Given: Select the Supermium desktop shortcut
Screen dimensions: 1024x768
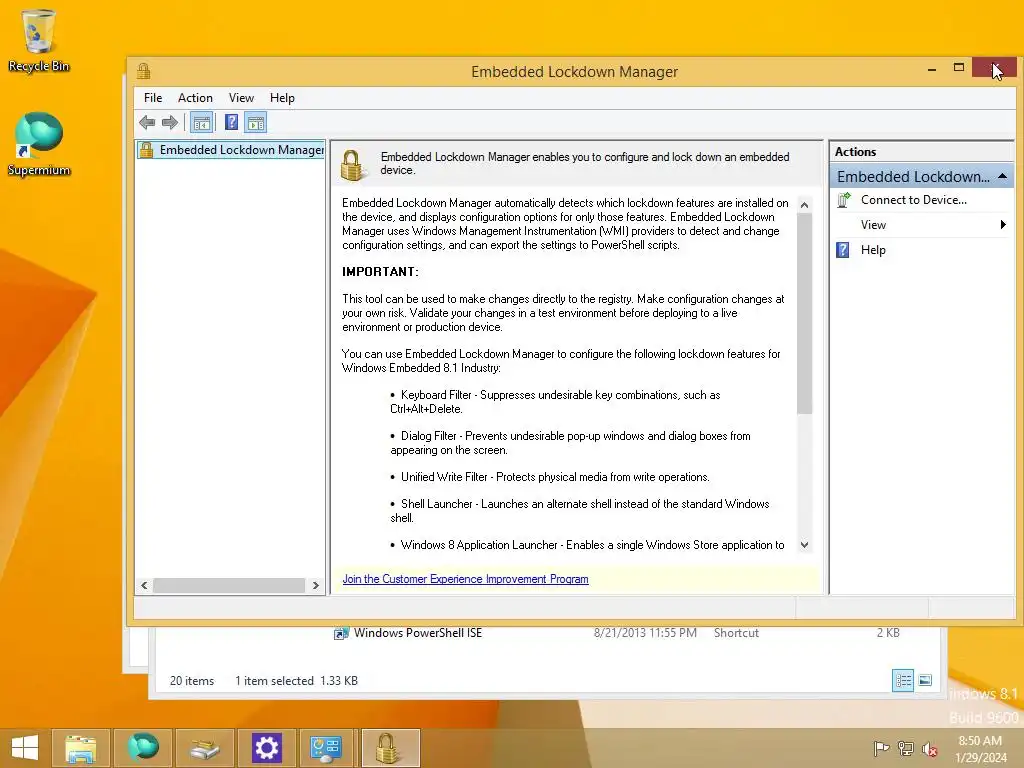Looking at the screenshot, I should point(39,144).
